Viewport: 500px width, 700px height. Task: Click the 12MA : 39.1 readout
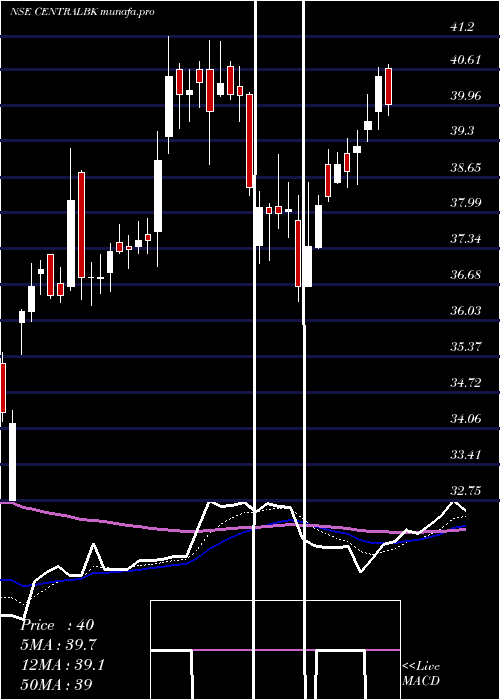tap(63, 665)
